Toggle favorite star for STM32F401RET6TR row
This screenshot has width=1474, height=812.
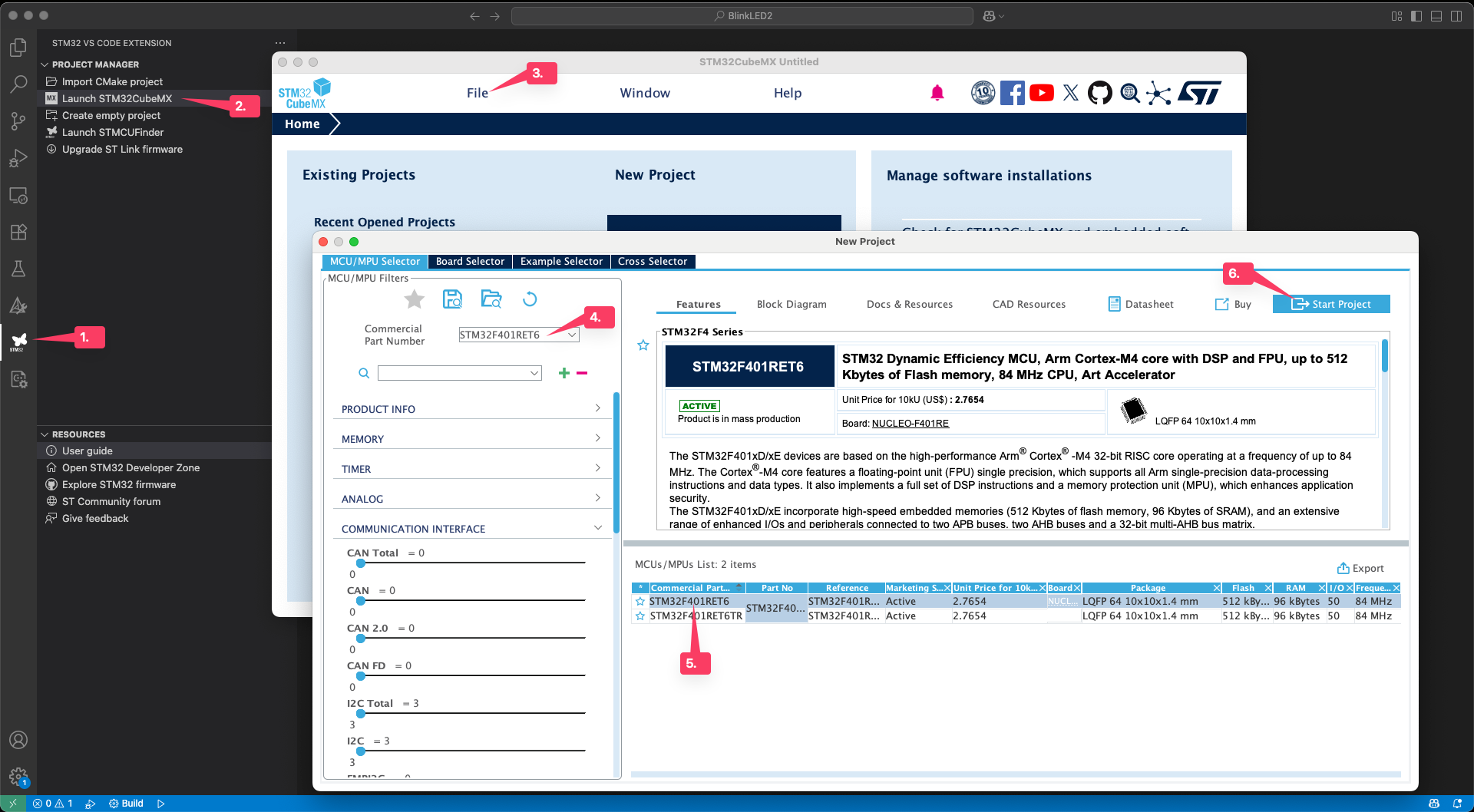pos(640,616)
